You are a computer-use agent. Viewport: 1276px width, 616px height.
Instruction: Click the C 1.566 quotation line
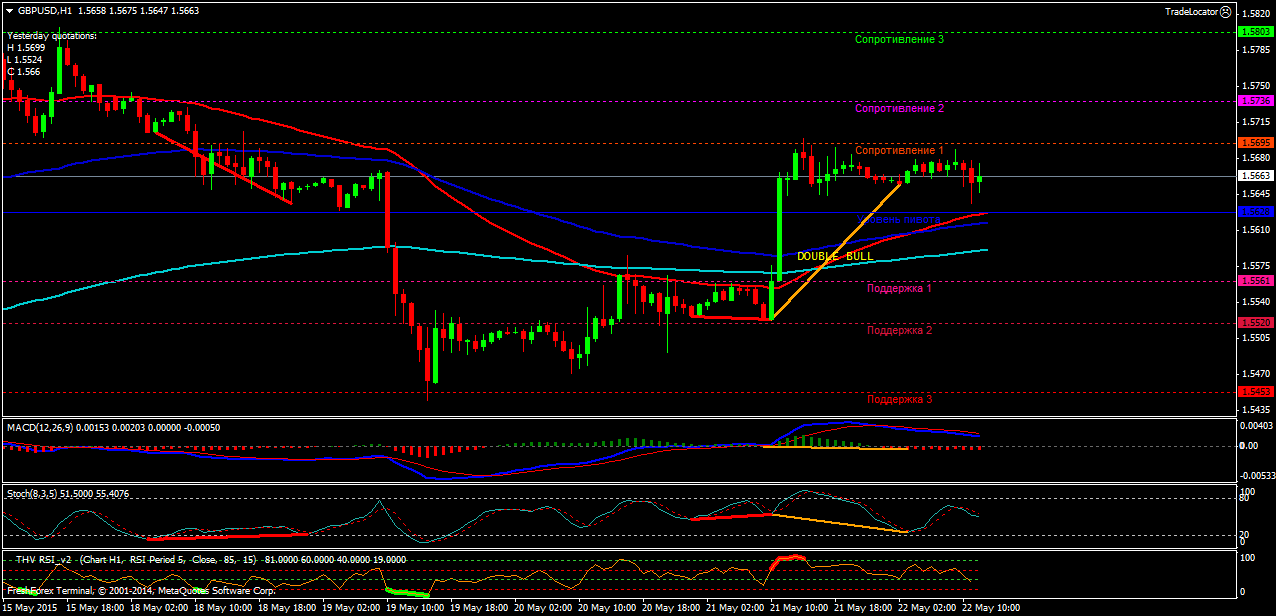[x=24, y=72]
